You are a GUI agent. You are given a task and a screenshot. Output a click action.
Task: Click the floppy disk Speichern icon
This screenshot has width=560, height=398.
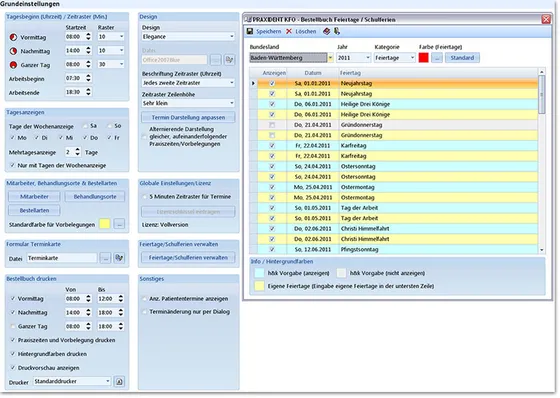tap(250, 31)
